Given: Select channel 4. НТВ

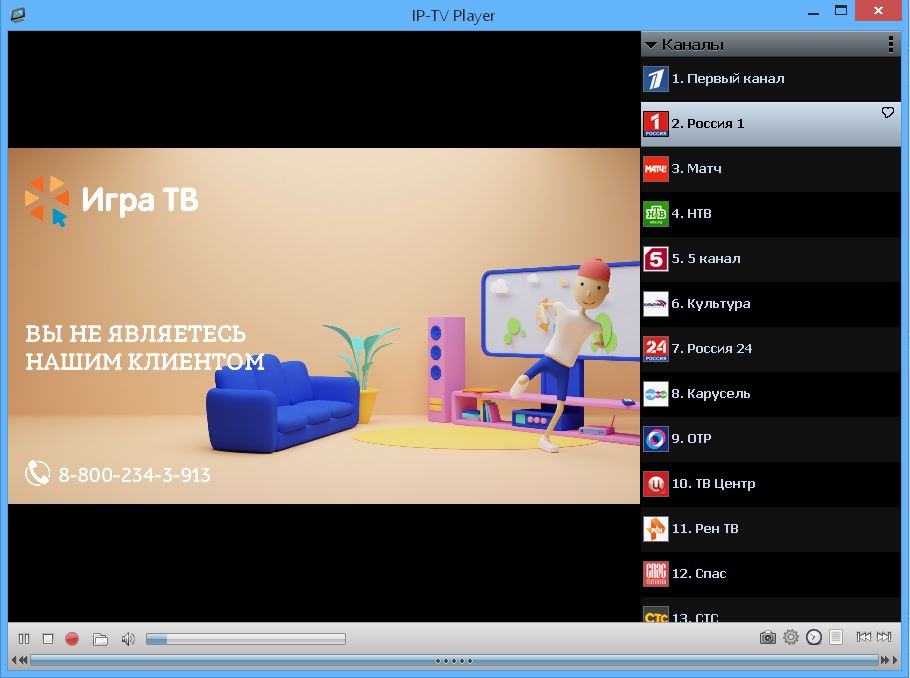Looking at the screenshot, I should pyautogui.click(x=771, y=214).
